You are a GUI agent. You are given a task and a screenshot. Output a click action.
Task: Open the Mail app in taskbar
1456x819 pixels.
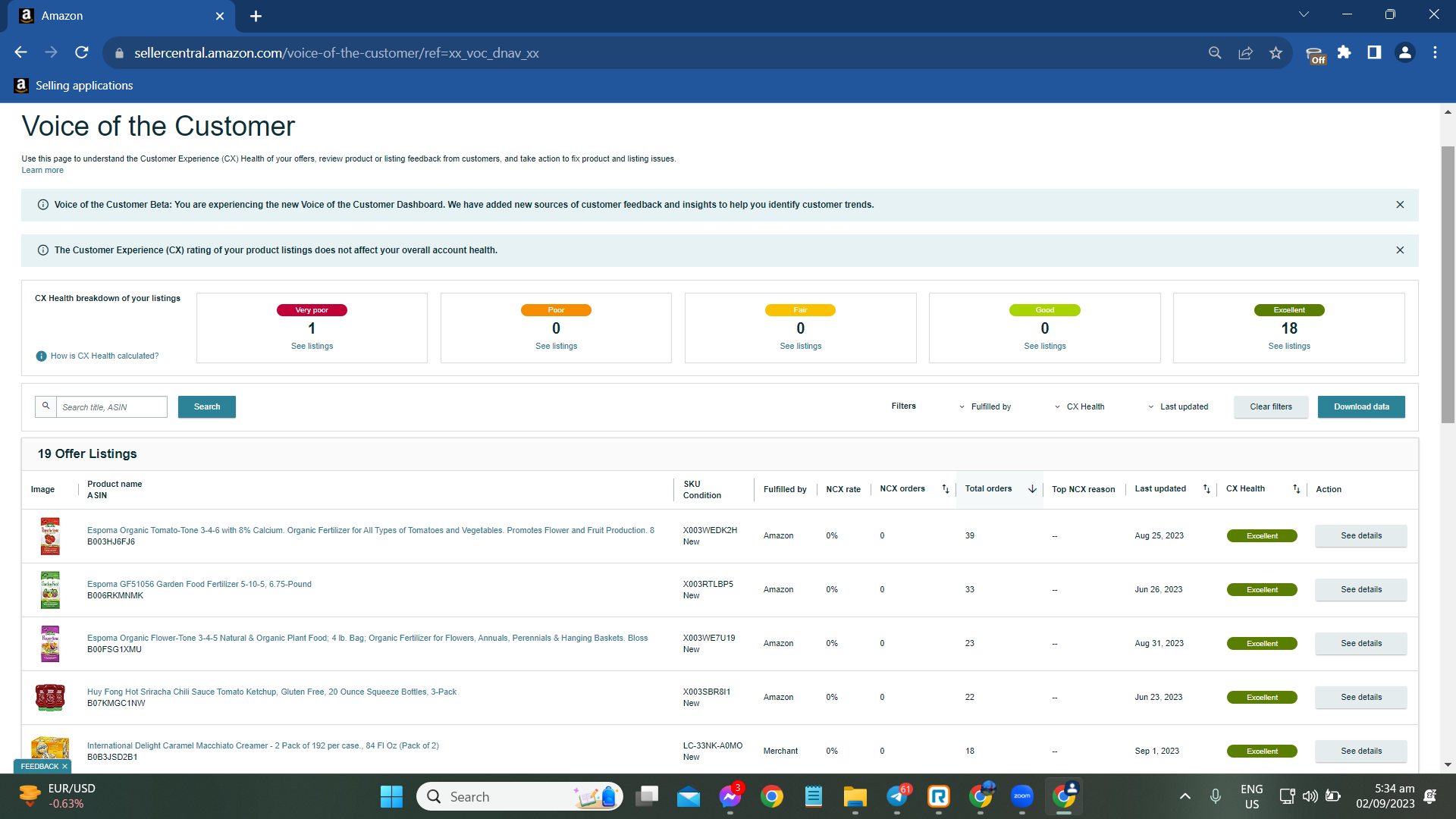tap(689, 796)
